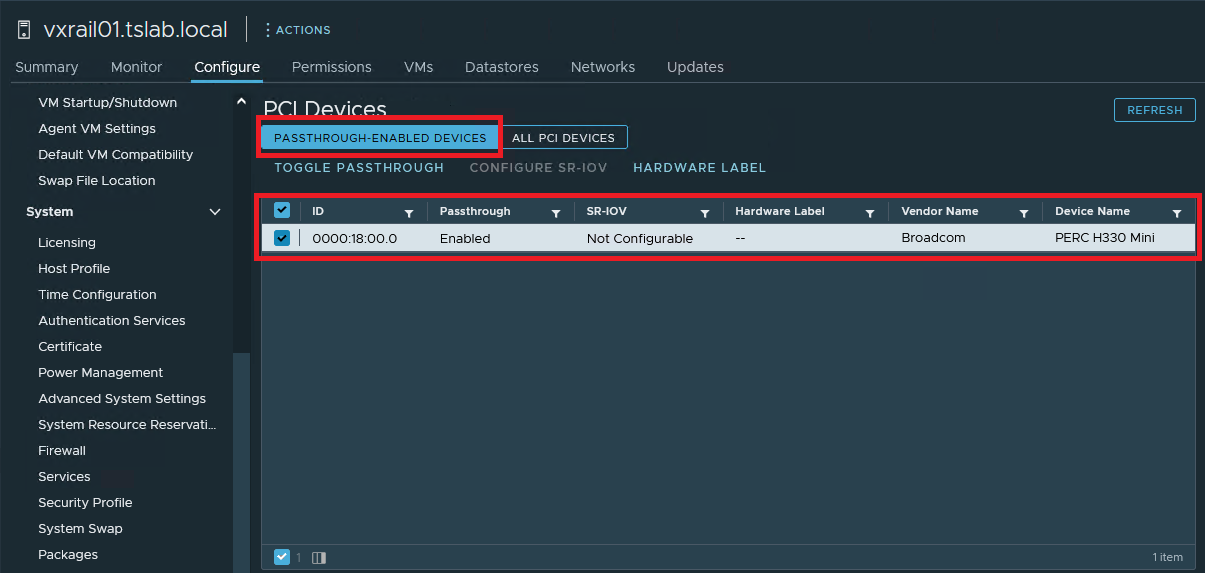1205x573 pixels.
Task: Open the Passthrough column filter
Action: (x=556, y=213)
